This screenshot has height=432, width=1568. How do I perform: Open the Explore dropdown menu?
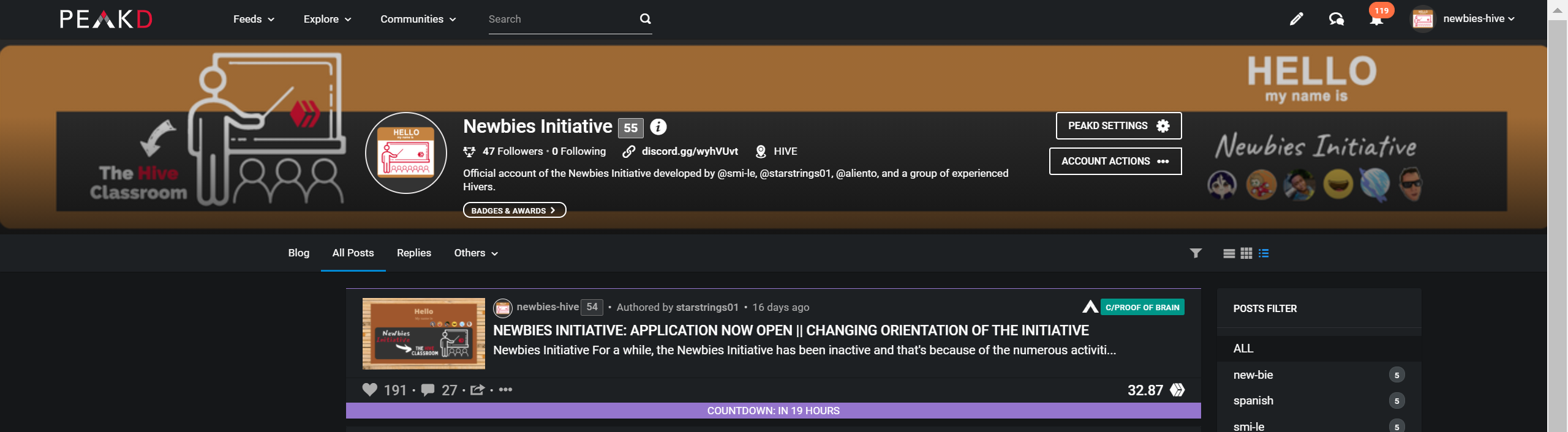click(327, 19)
